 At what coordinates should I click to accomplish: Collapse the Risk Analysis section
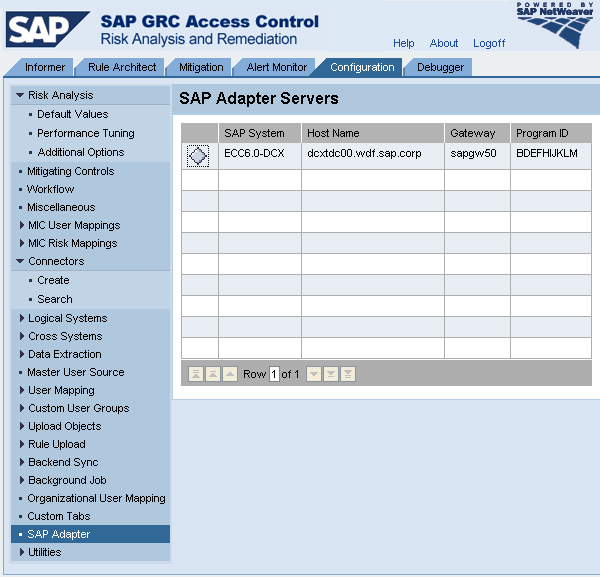[x=20, y=95]
